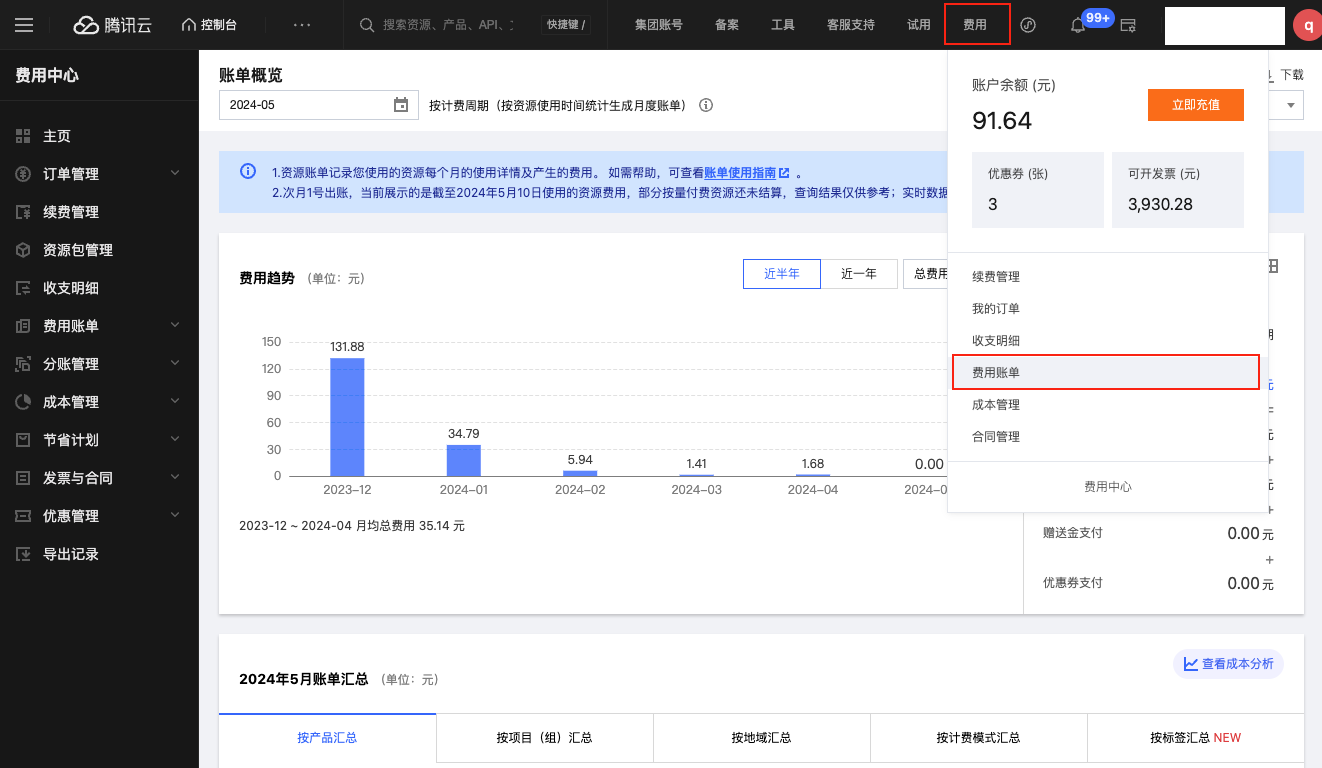The height and width of the screenshot is (768, 1322).
Task: Open 收支明细 in the left sidebar
Action: pyautogui.click(x=71, y=288)
